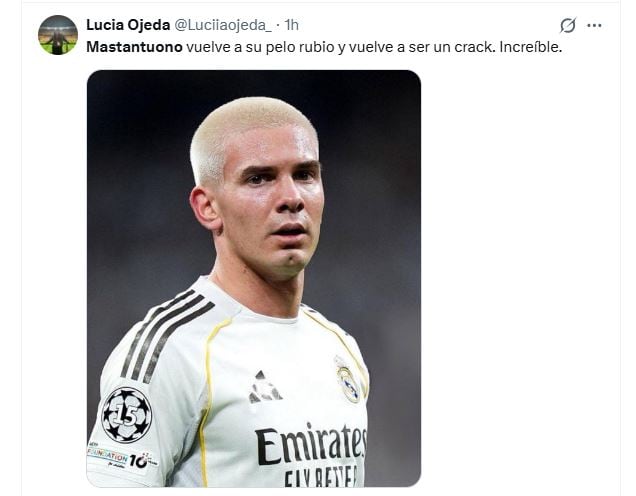The image size is (636, 496).
Task: Open the post via 1h timestamp
Action: point(292,25)
